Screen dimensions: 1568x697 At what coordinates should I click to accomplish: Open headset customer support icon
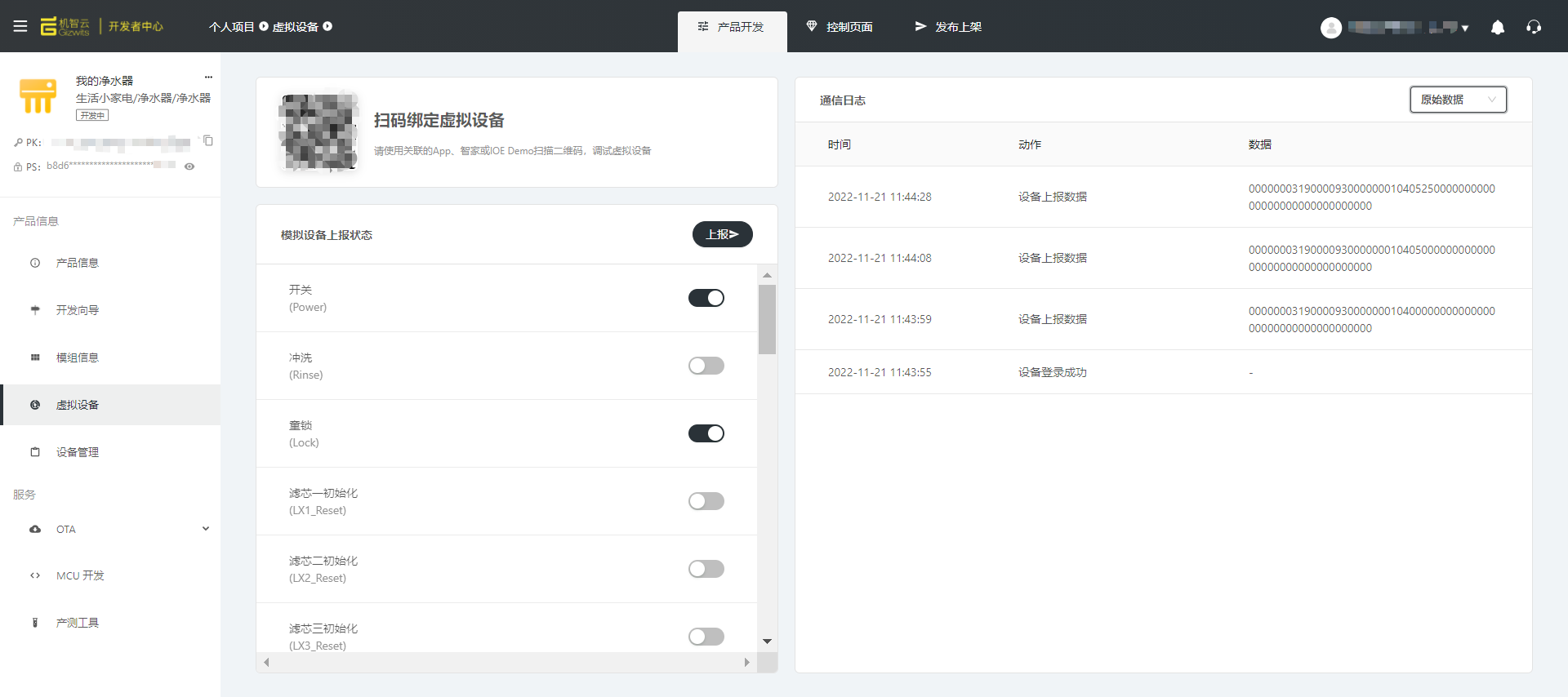pos(1534,27)
